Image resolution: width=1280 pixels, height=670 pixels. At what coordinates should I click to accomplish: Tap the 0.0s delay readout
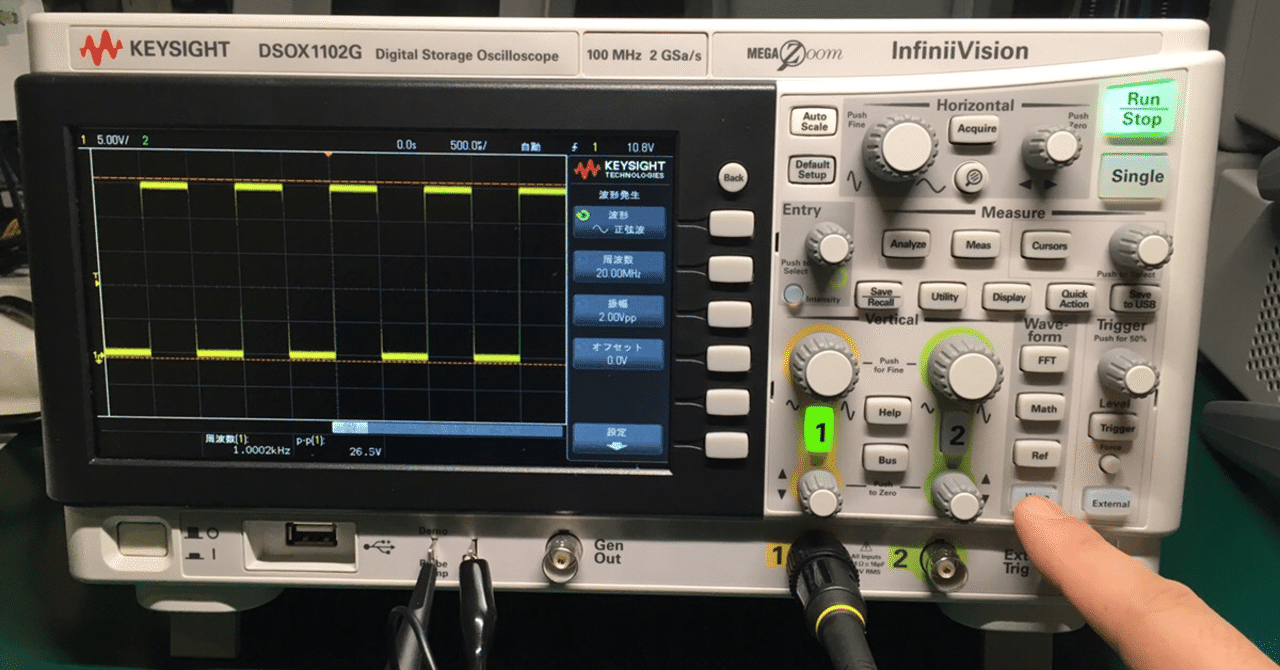click(x=406, y=145)
